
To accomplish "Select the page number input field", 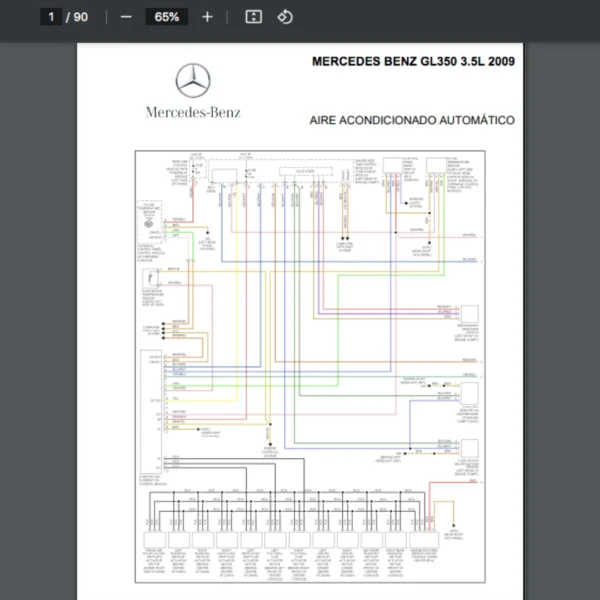I will tap(51, 17).
